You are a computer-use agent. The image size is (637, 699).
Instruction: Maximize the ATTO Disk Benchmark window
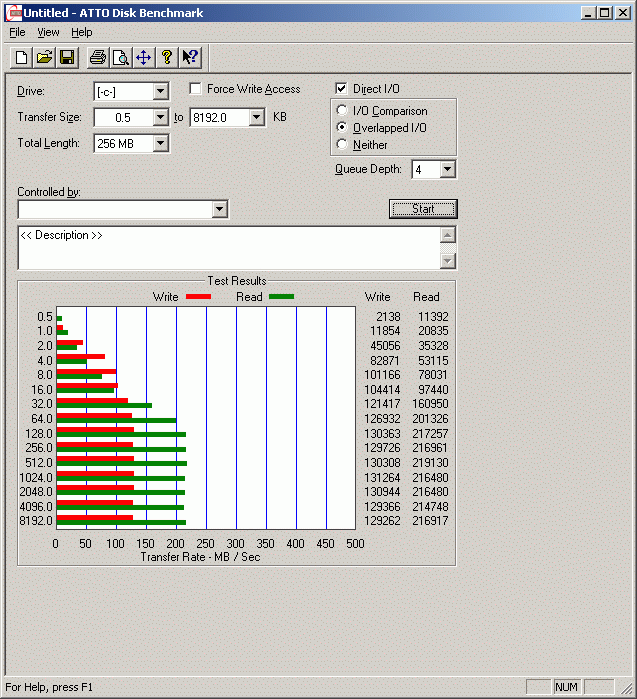604,13
